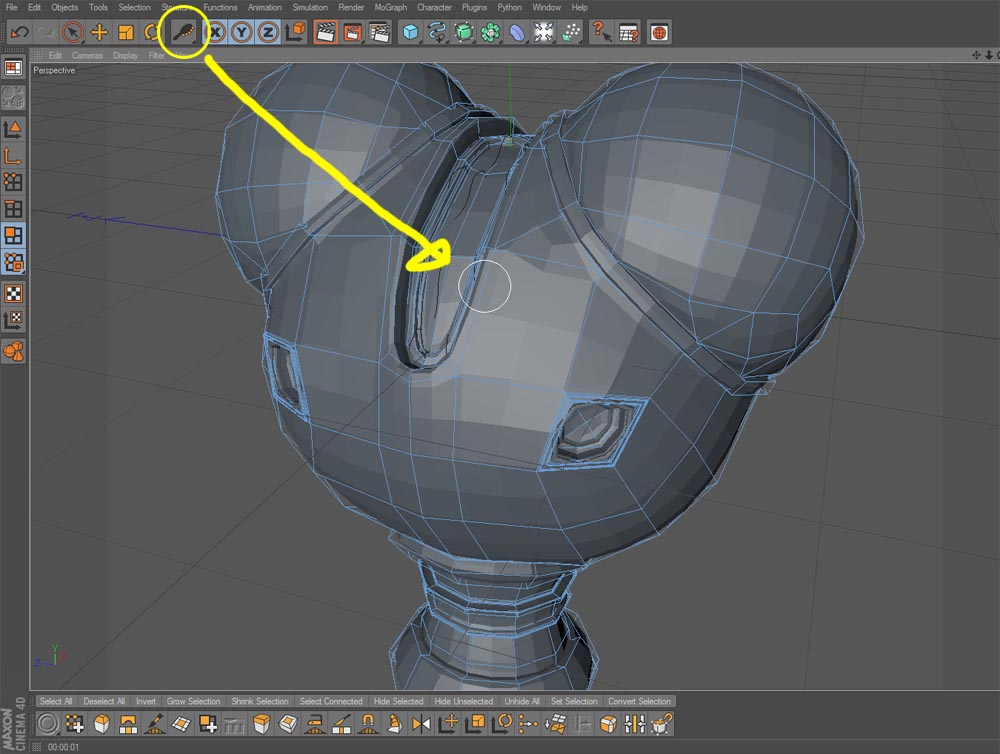Screen dimensions: 1000x754
Task: Select the Bevel tool in bottom toolbar
Action: [101, 723]
